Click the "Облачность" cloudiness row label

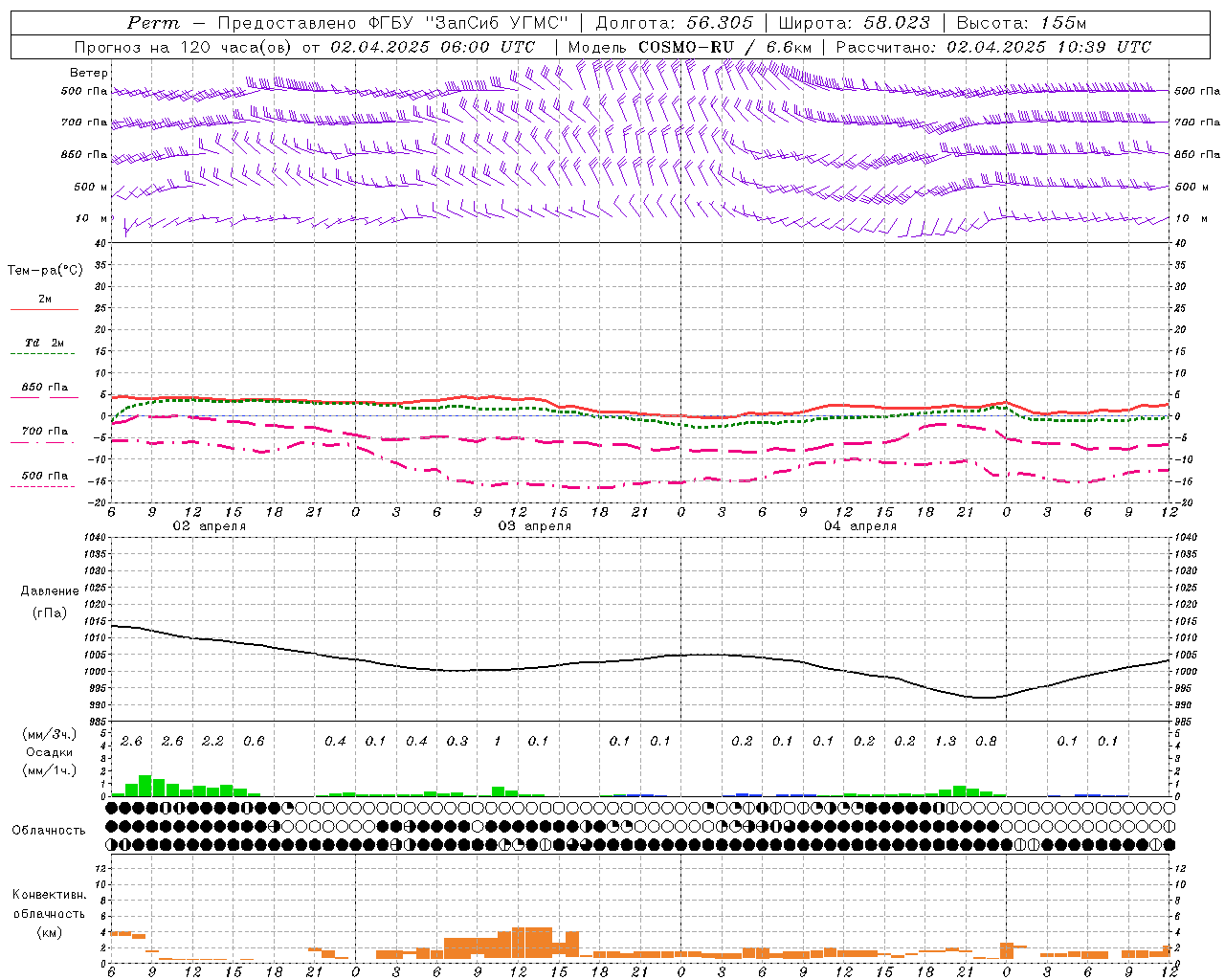tap(49, 831)
